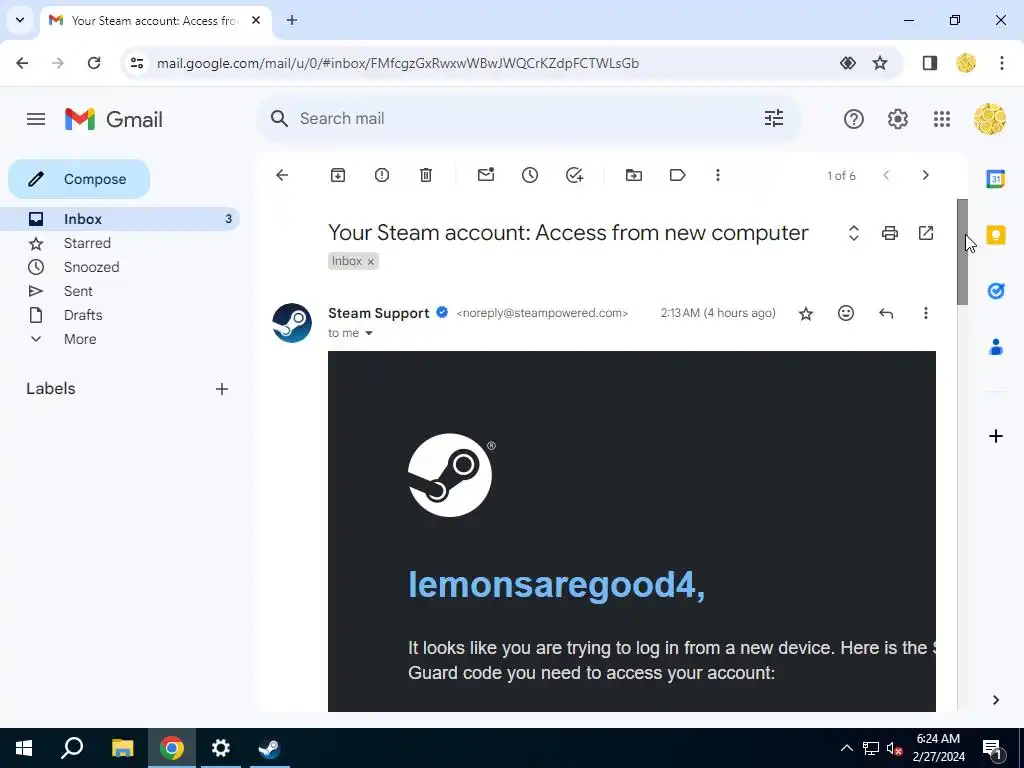This screenshot has height=768, width=1024.
Task: Open message More menu beside reply
Action: coord(925,313)
